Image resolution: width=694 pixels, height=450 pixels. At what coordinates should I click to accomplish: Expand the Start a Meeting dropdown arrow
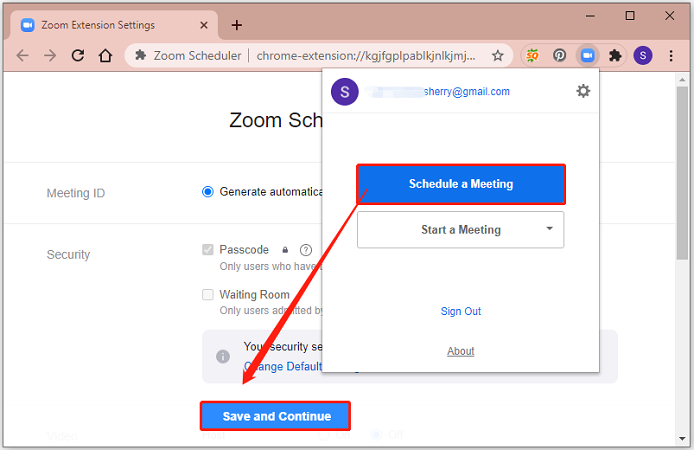549,229
